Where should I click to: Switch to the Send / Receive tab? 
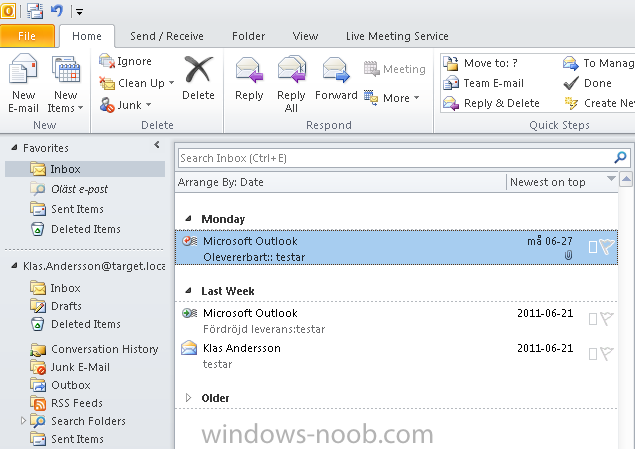tap(166, 36)
